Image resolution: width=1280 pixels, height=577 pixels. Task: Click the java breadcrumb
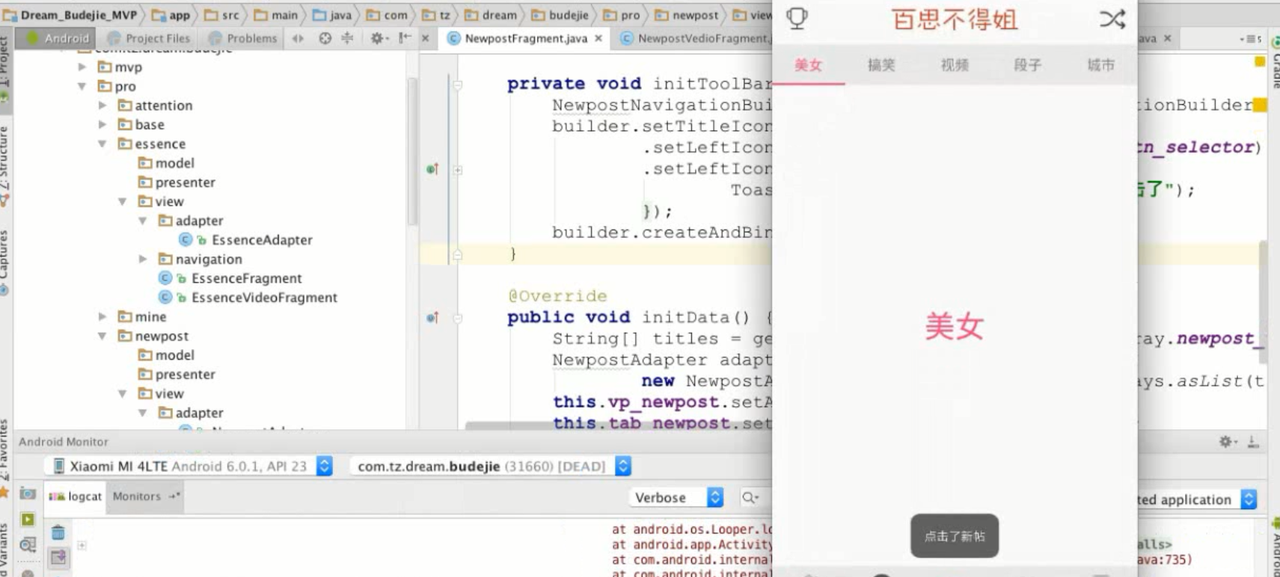(332, 15)
